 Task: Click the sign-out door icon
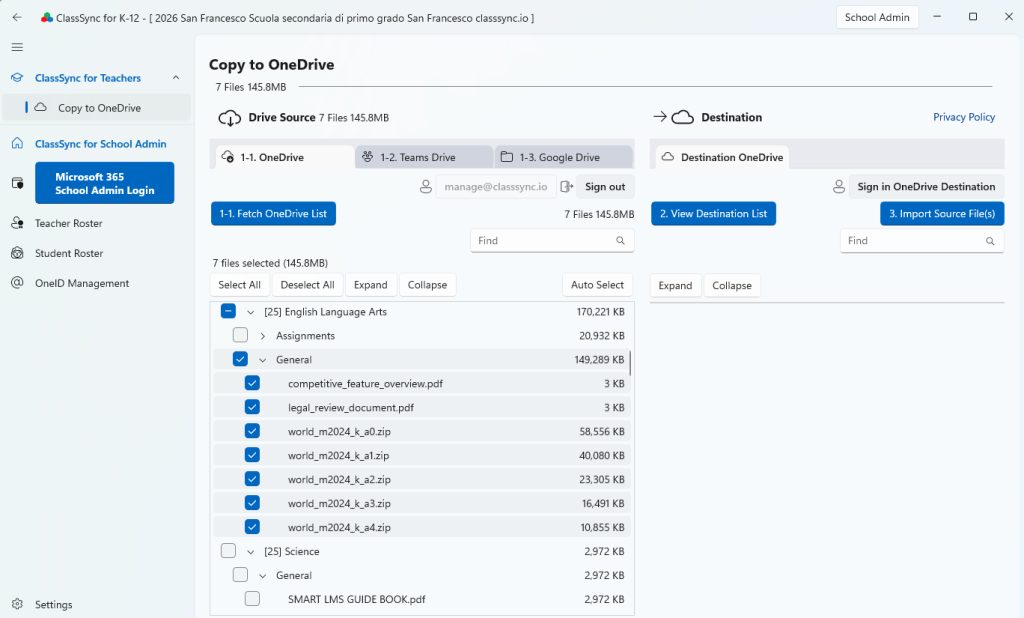(x=566, y=186)
